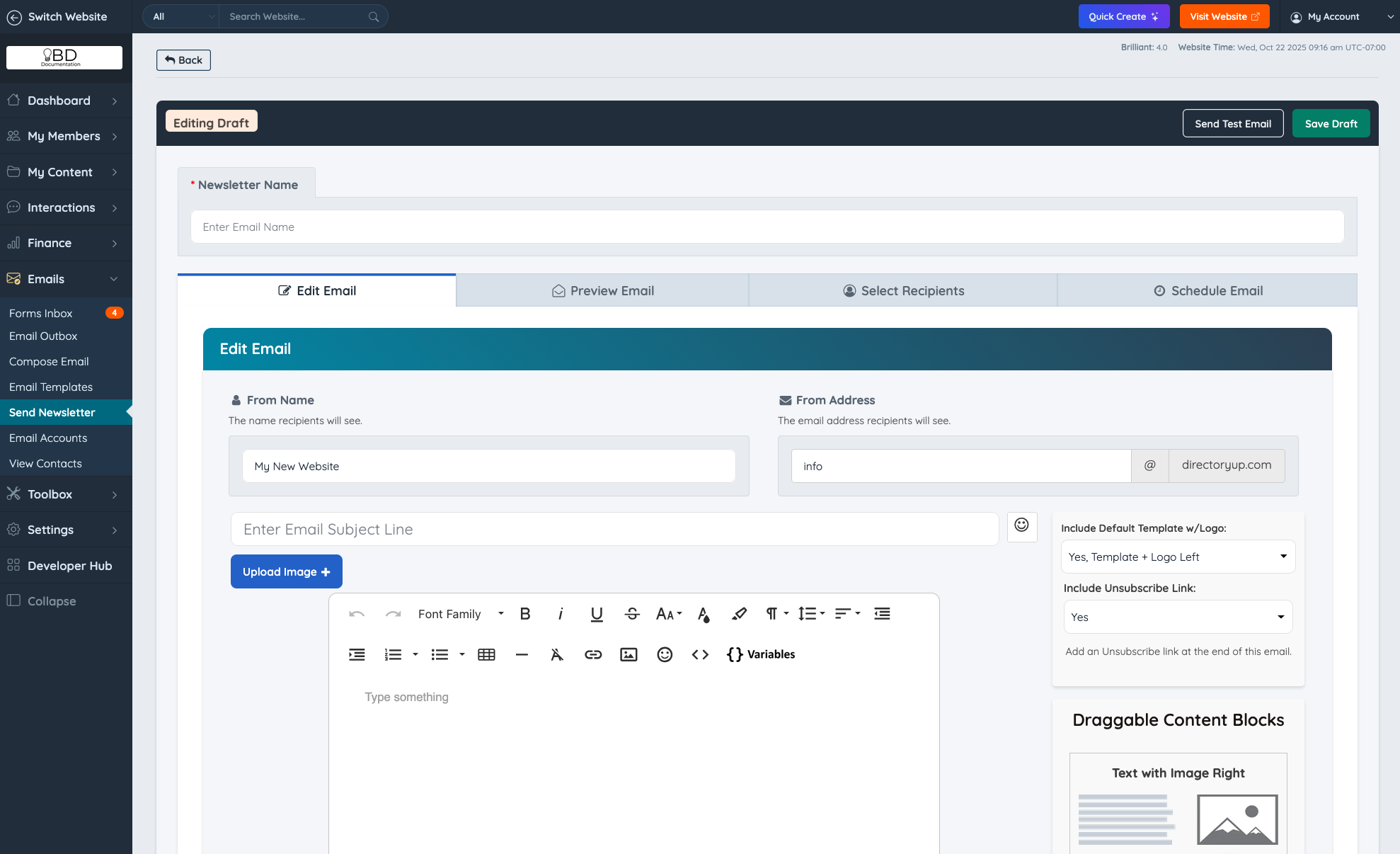
Task: Open the Select Recipients tab
Action: [x=903, y=291]
